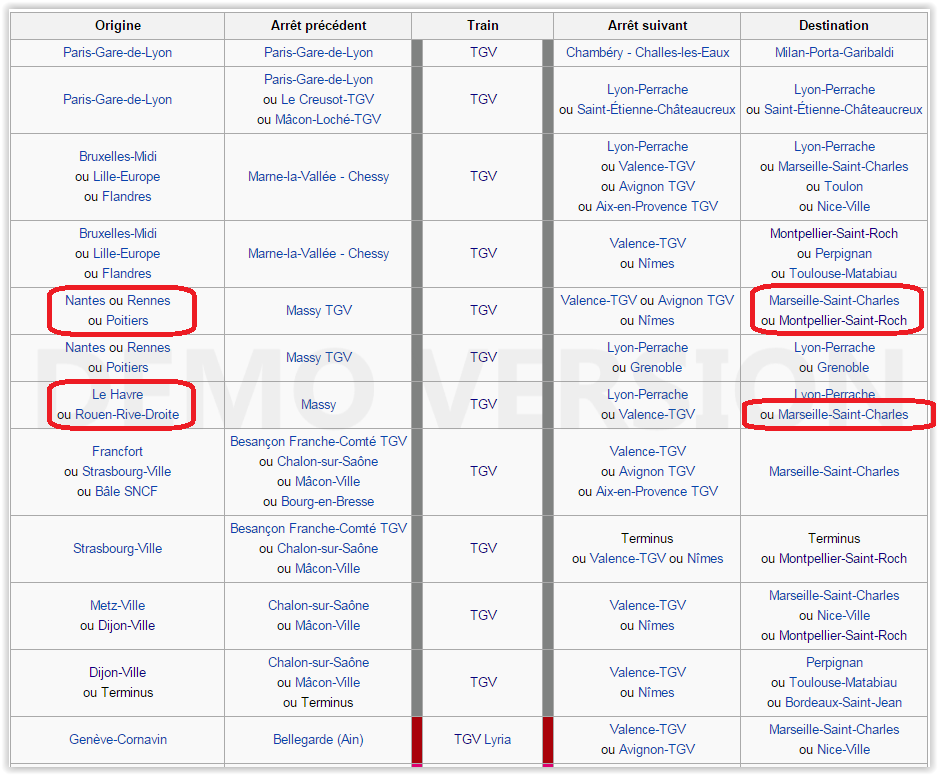This screenshot has height=775, width=938.
Task: Open Avignon TGV in the Massy TGV row
Action: click(x=696, y=301)
